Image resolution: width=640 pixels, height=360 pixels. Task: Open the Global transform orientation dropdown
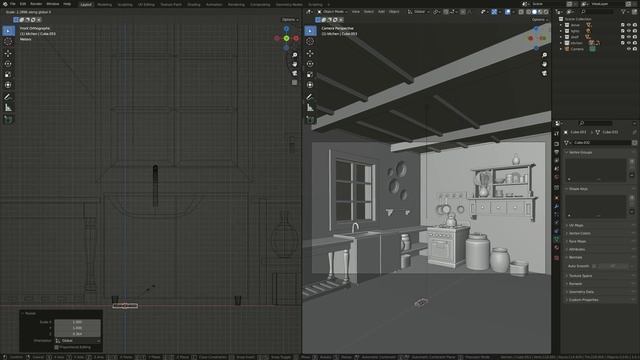[x=418, y=12]
